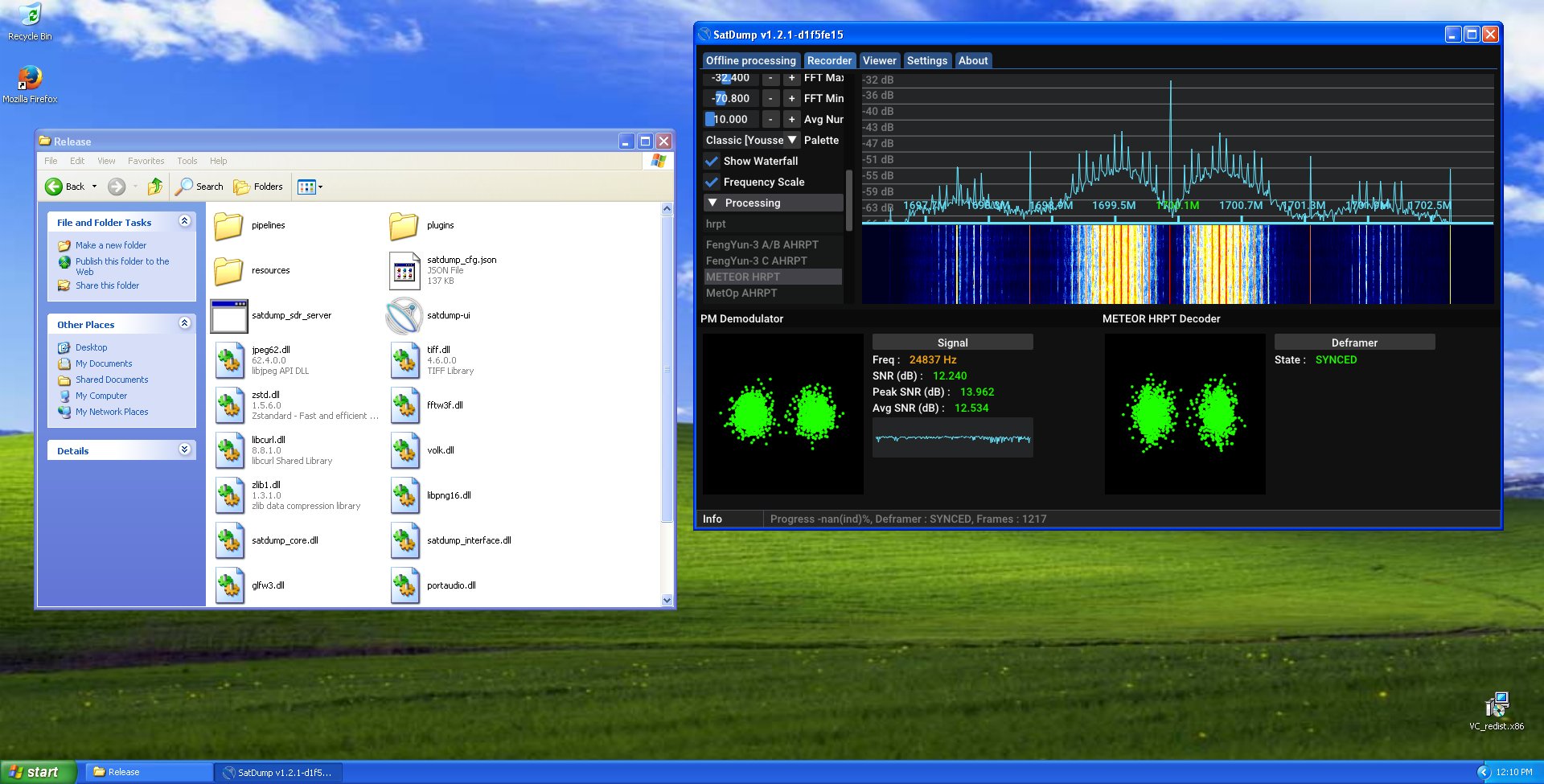The height and width of the screenshot is (784, 1544).
Task: Select the tiff.dll file icon
Action: [404, 361]
